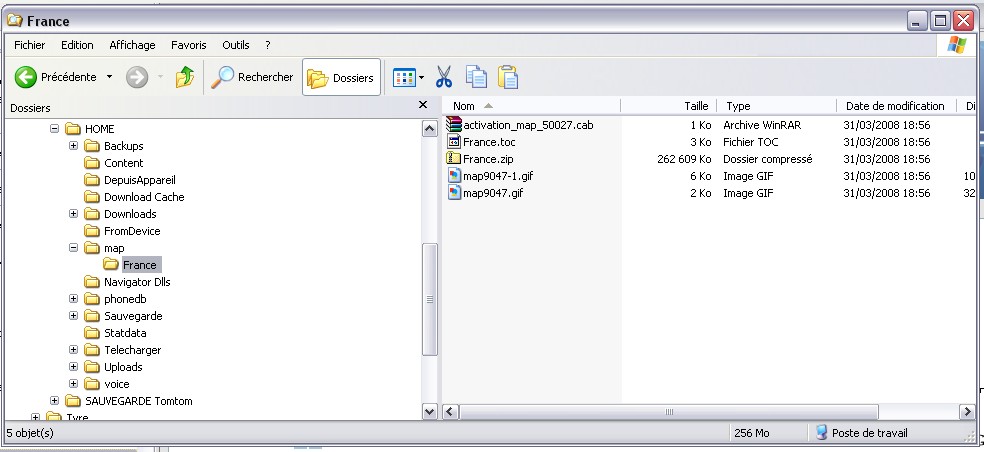Collapse the map folder node
This screenshot has height=452, width=984.
coord(73,247)
